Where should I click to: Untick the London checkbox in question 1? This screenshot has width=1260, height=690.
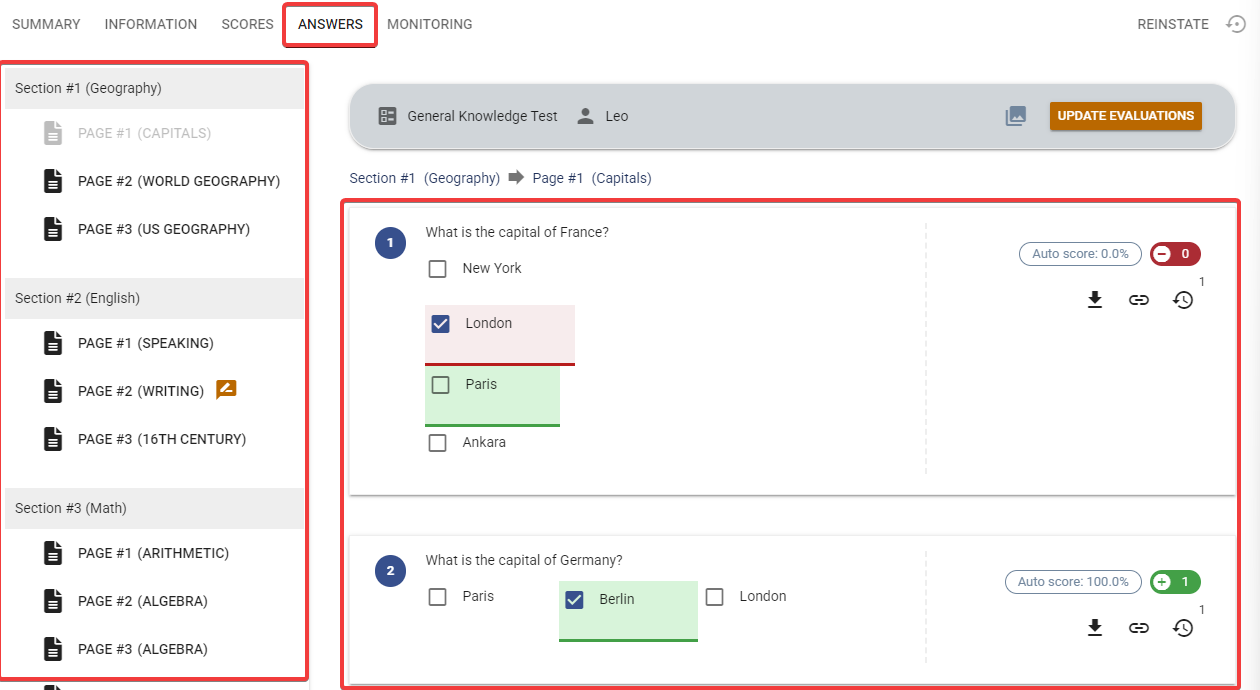tap(440, 324)
